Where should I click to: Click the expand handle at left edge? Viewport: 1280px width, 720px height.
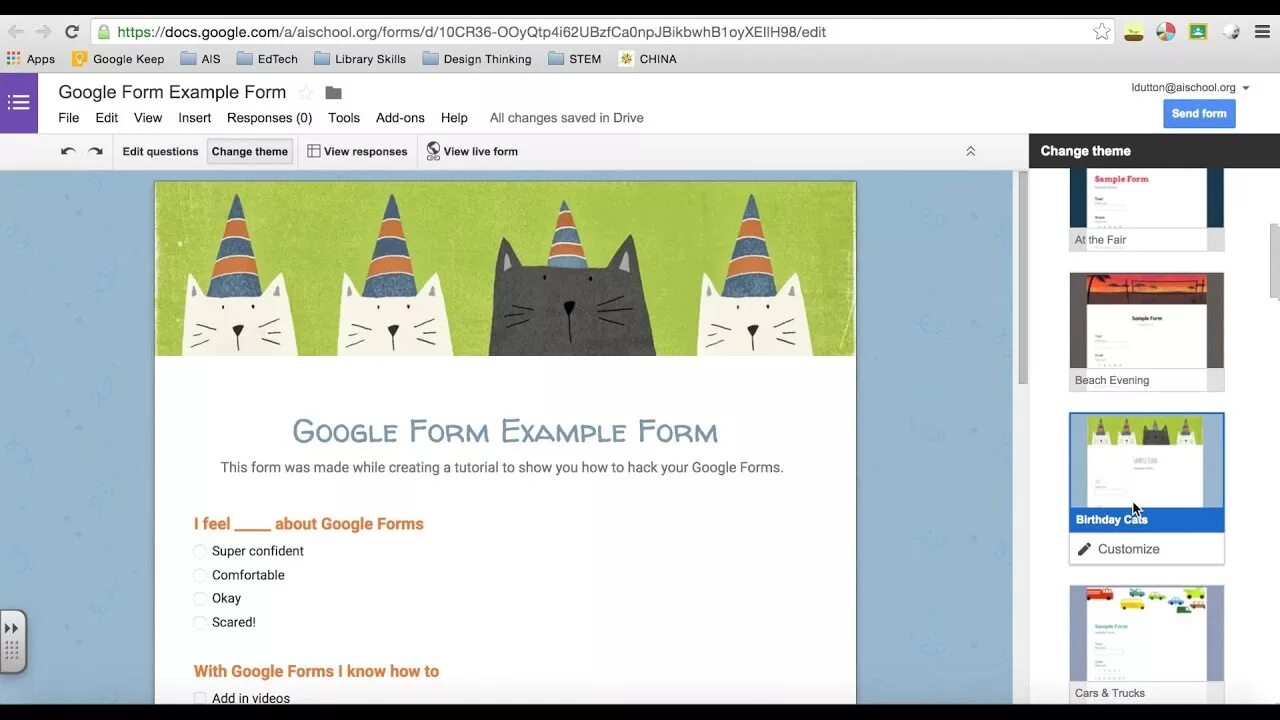point(12,641)
